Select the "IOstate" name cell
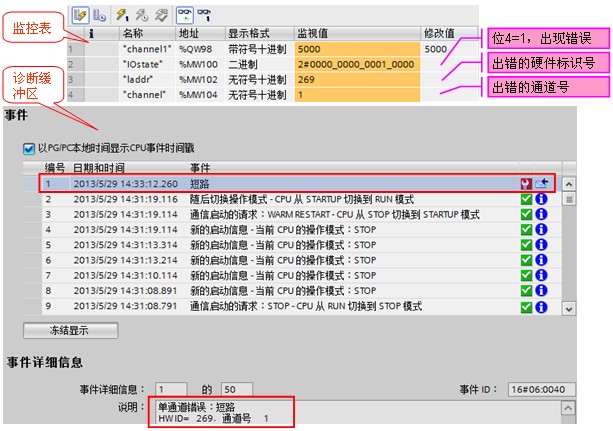The width and height of the screenshot is (613, 431). click(x=147, y=64)
